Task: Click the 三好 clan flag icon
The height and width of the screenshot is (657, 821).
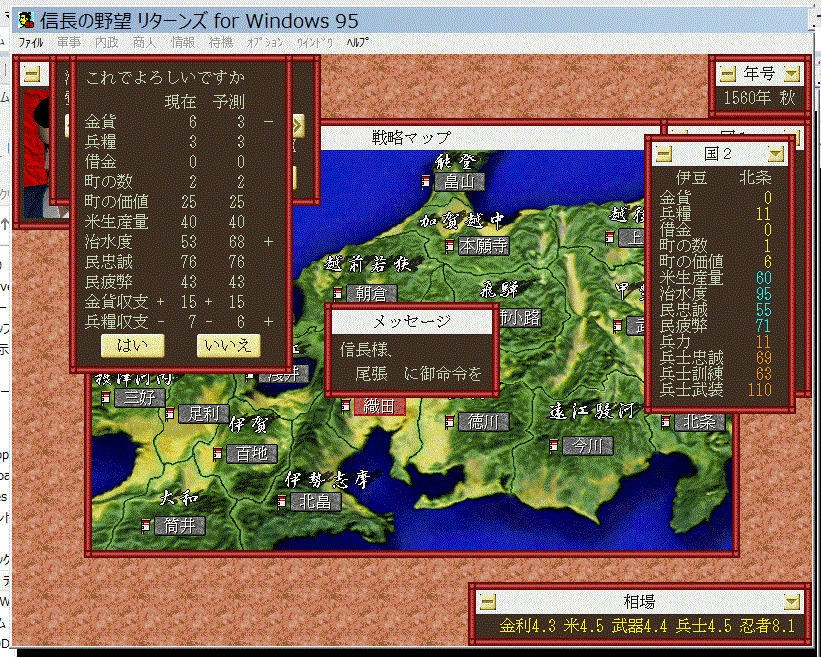Action: coord(106,398)
